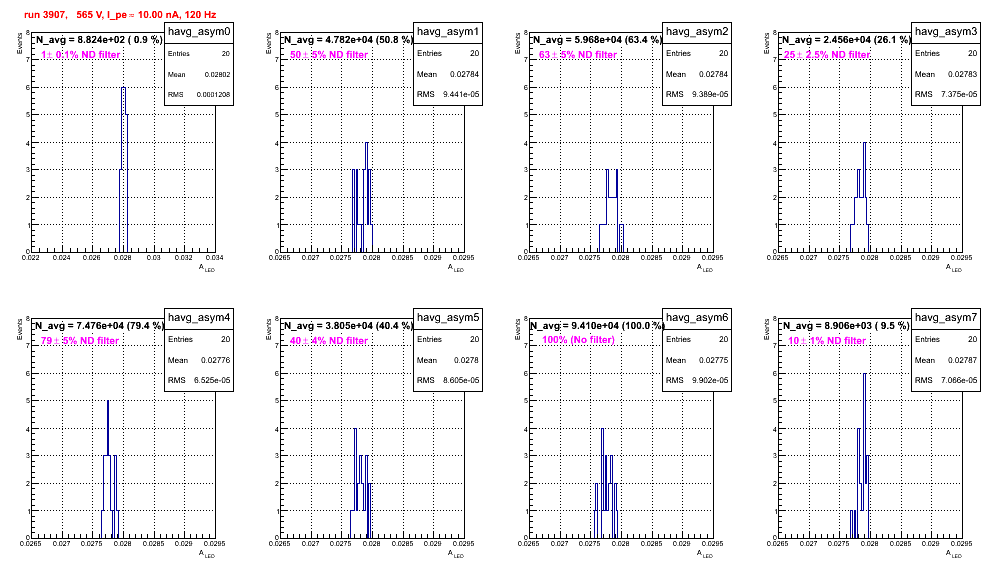Select the havg_asym5 stats box title
Screen dimensions: 996x572
[x=448, y=318]
